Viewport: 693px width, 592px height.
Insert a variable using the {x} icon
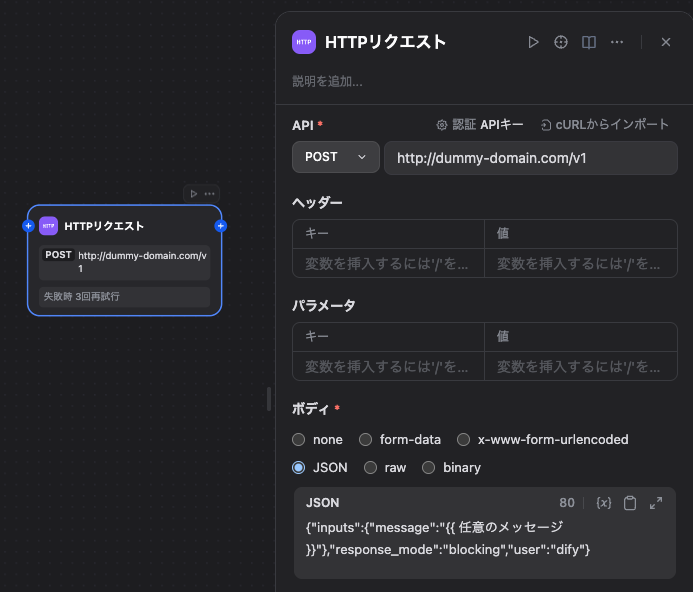click(x=603, y=503)
